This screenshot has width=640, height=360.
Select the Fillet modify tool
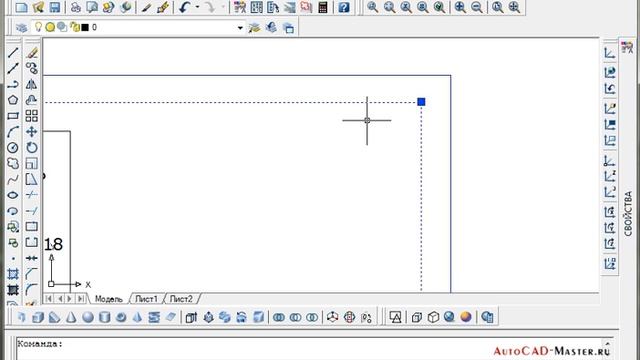pos(32,290)
